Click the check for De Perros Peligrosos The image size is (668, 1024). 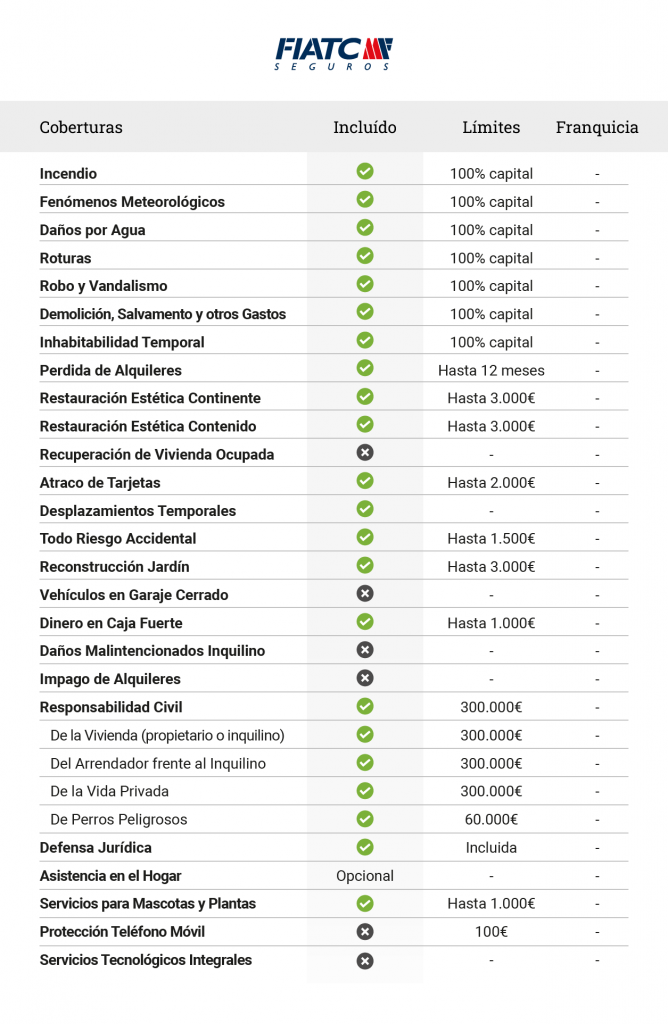click(x=365, y=818)
